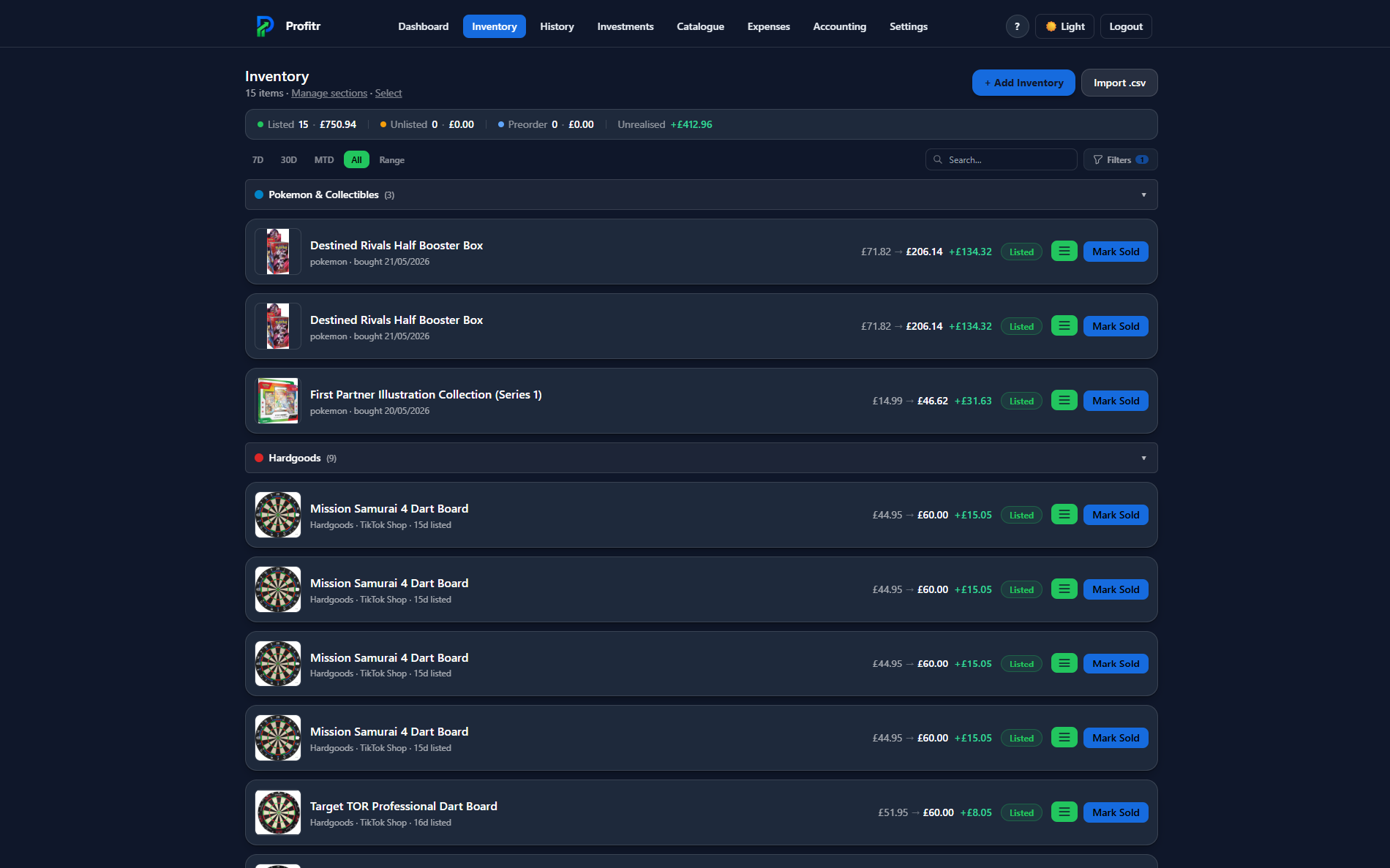The width and height of the screenshot is (1390, 868).
Task: Select the 30D time range
Action: [289, 159]
